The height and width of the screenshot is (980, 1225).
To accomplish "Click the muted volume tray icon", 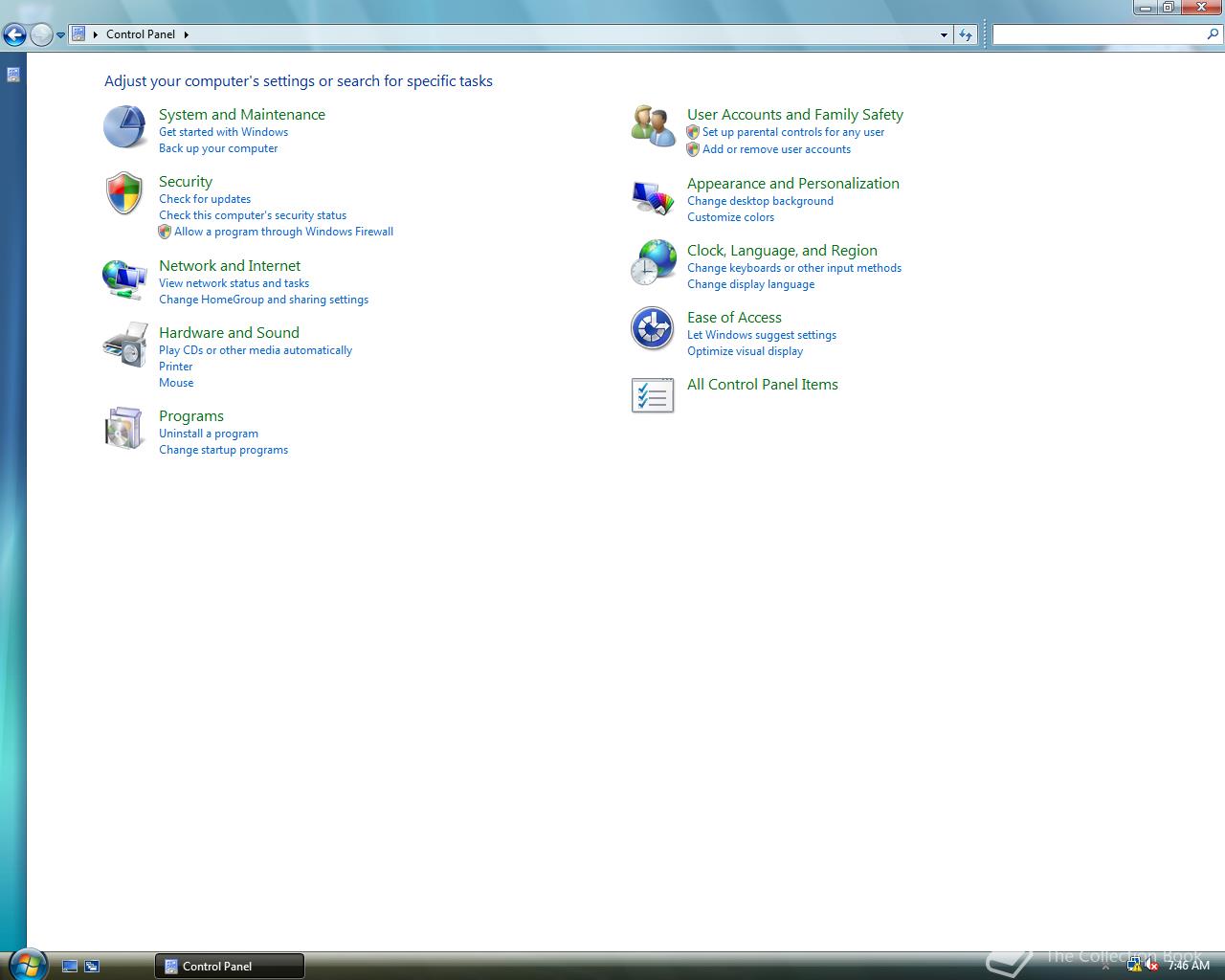I will 1151,966.
